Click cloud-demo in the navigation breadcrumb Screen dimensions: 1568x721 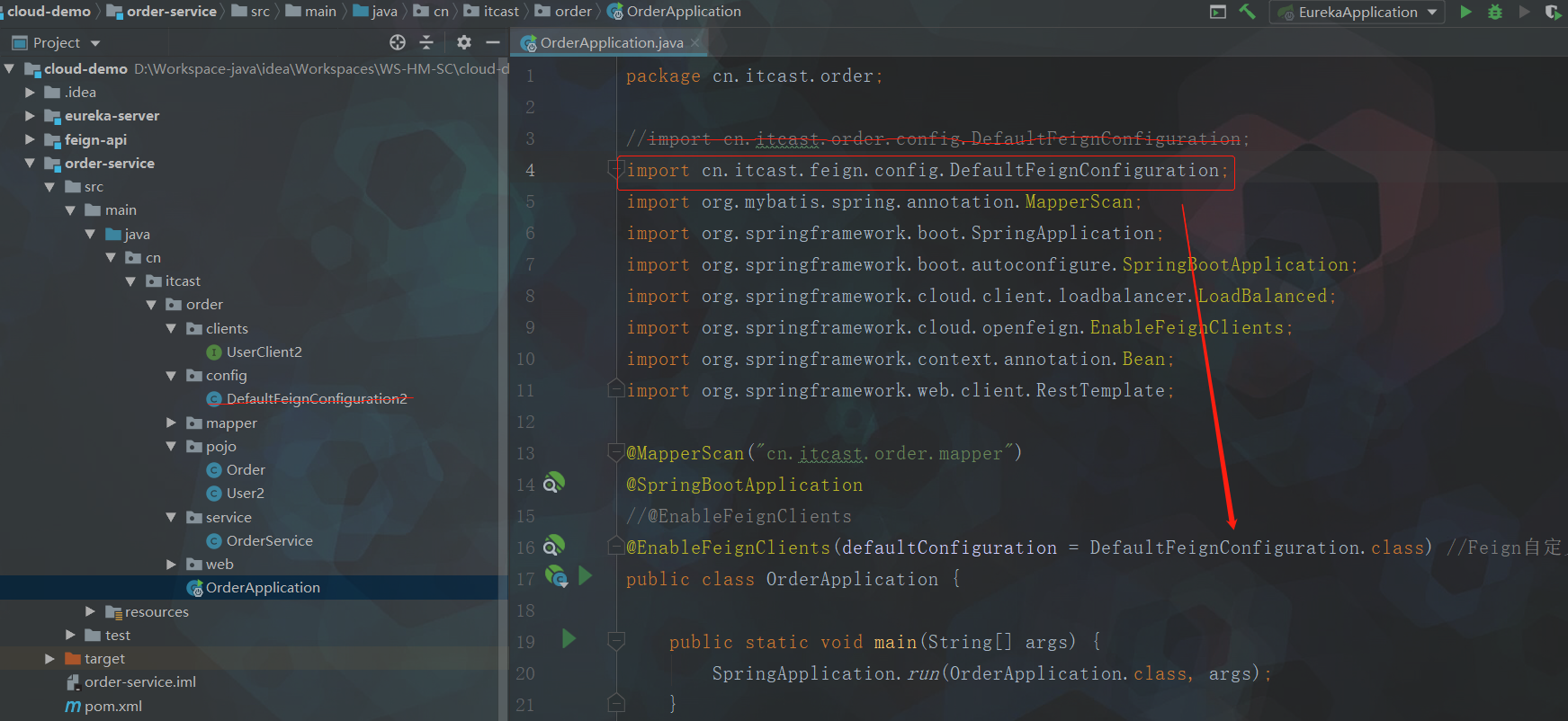(x=49, y=12)
